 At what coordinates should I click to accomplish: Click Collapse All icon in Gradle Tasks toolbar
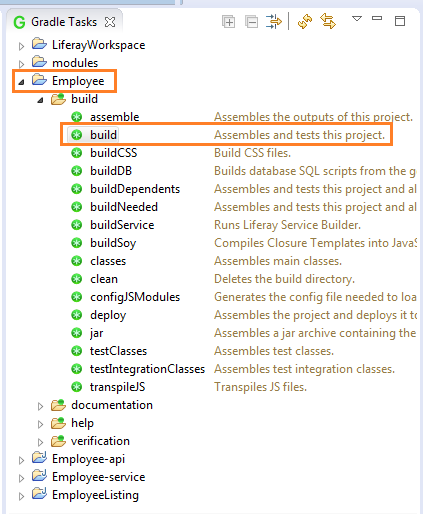click(x=251, y=22)
